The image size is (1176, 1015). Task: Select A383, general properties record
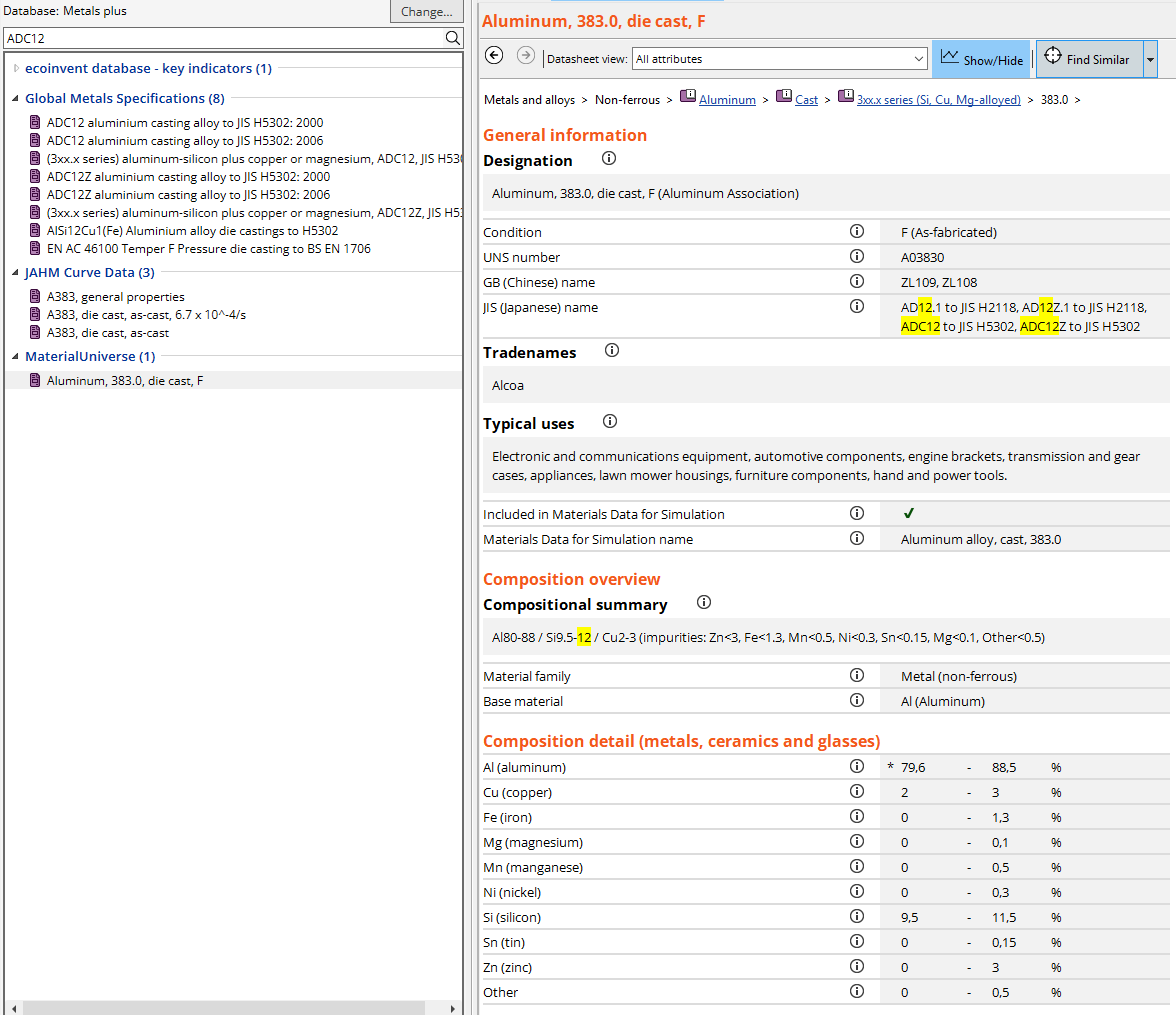[115, 297]
